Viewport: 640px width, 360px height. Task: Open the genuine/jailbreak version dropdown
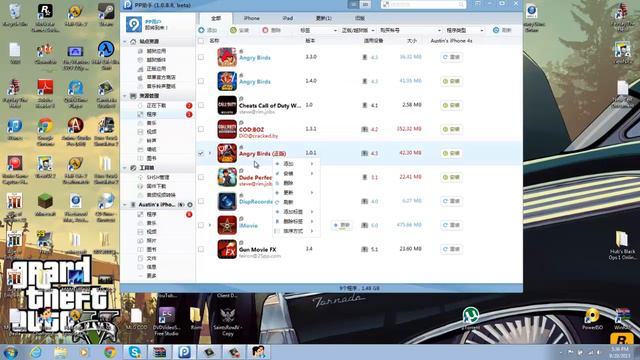358,30
